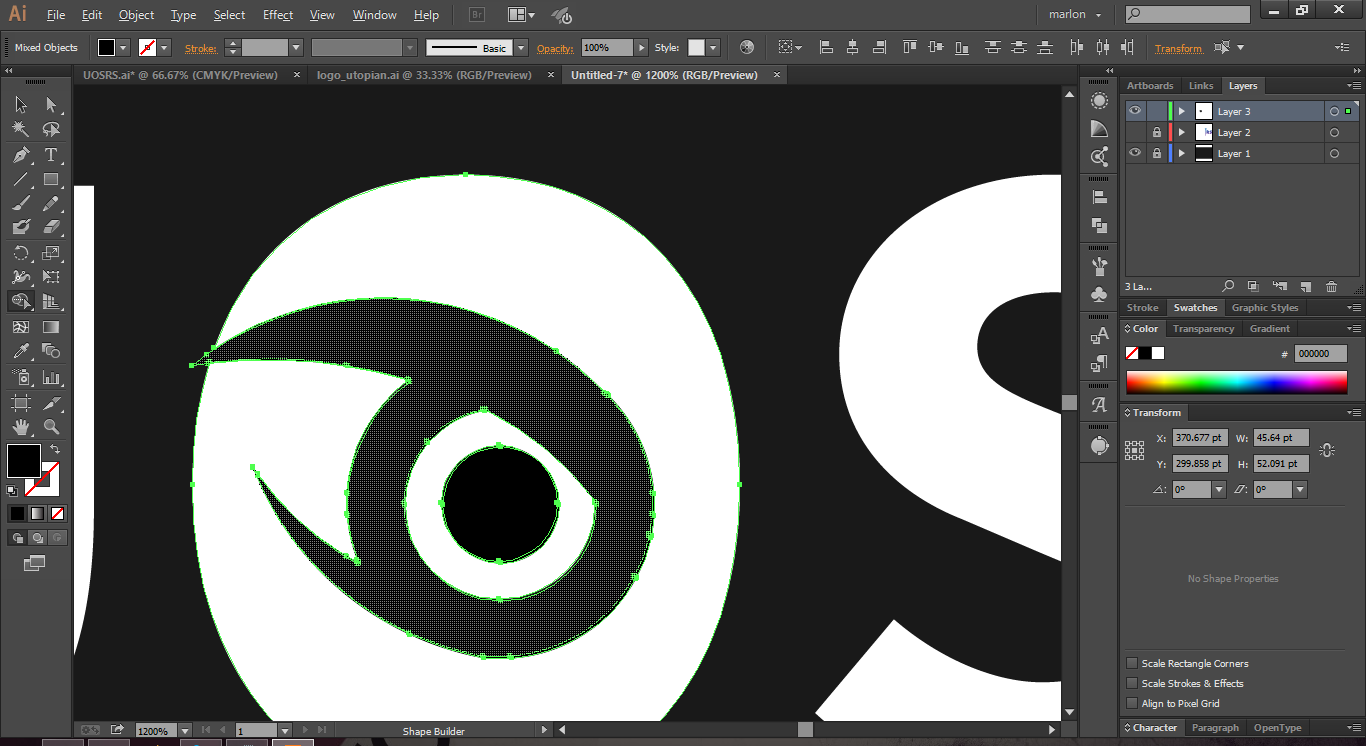Pick a color from the spectrum bar

[x=1236, y=383]
